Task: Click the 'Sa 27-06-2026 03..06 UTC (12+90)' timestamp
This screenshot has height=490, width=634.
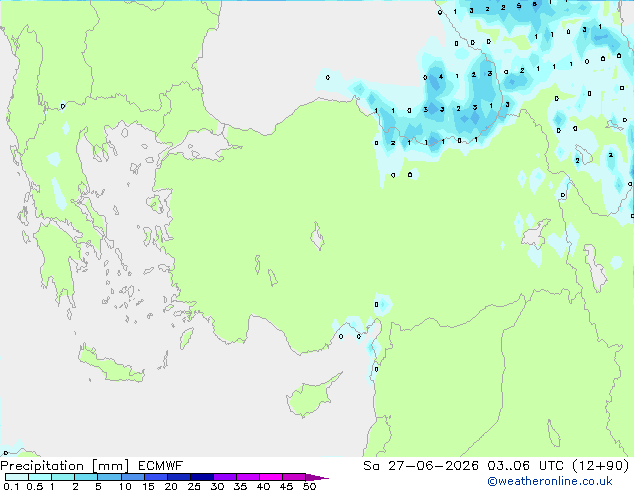Action: pyautogui.click(x=496, y=466)
